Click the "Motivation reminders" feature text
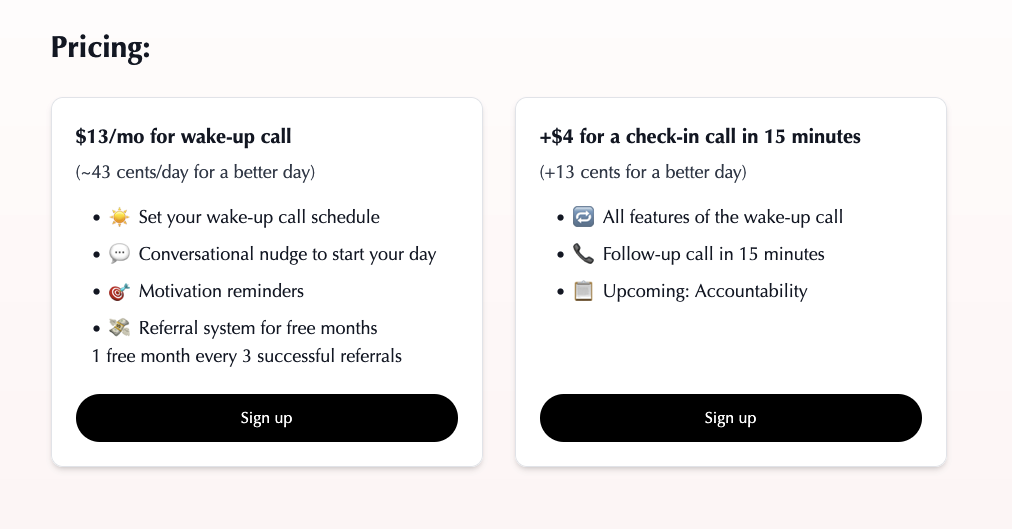Screen dimensions: 1012x529 221,291
